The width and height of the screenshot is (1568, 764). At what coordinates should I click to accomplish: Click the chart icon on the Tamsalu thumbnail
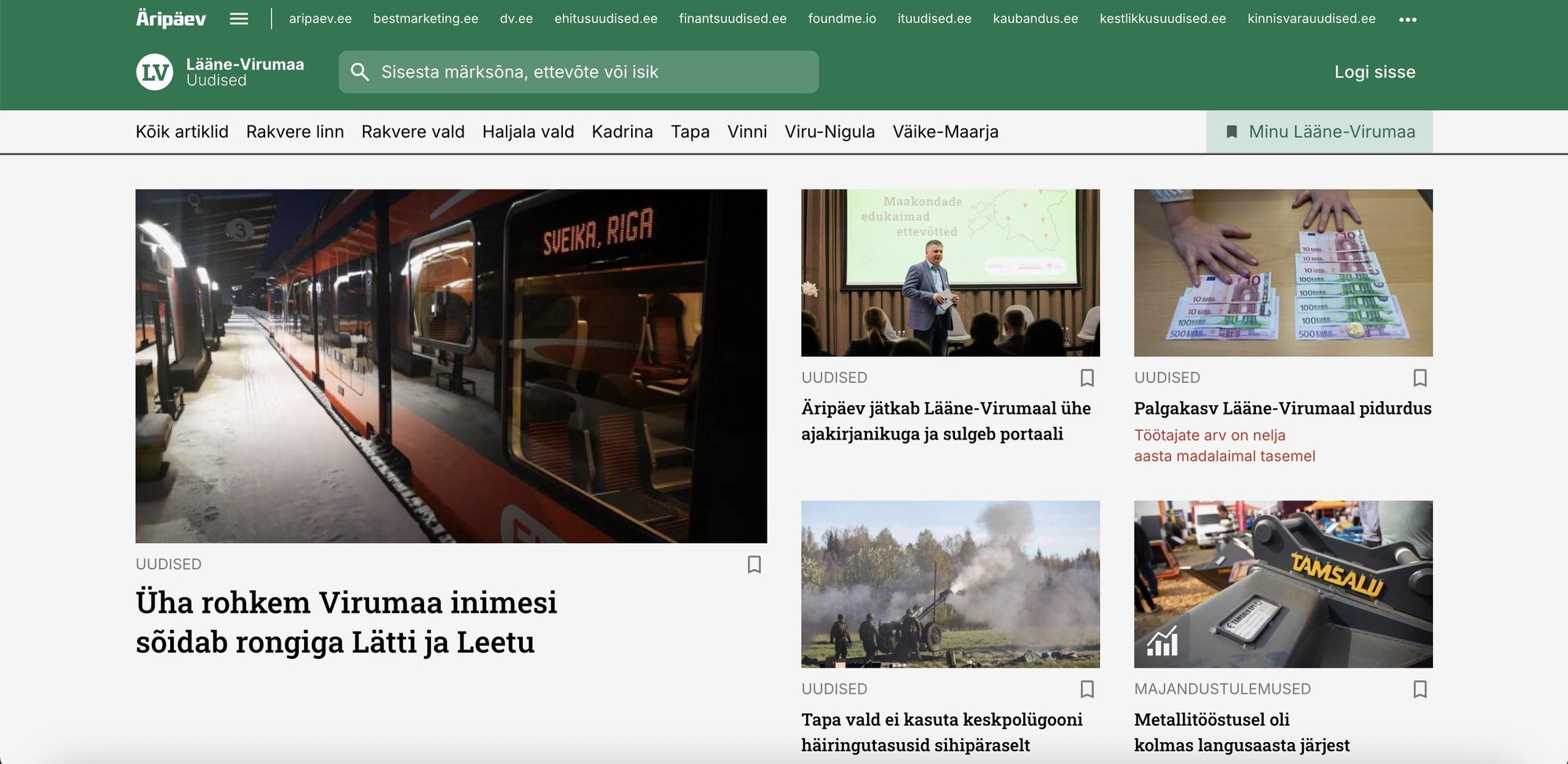click(x=1162, y=643)
